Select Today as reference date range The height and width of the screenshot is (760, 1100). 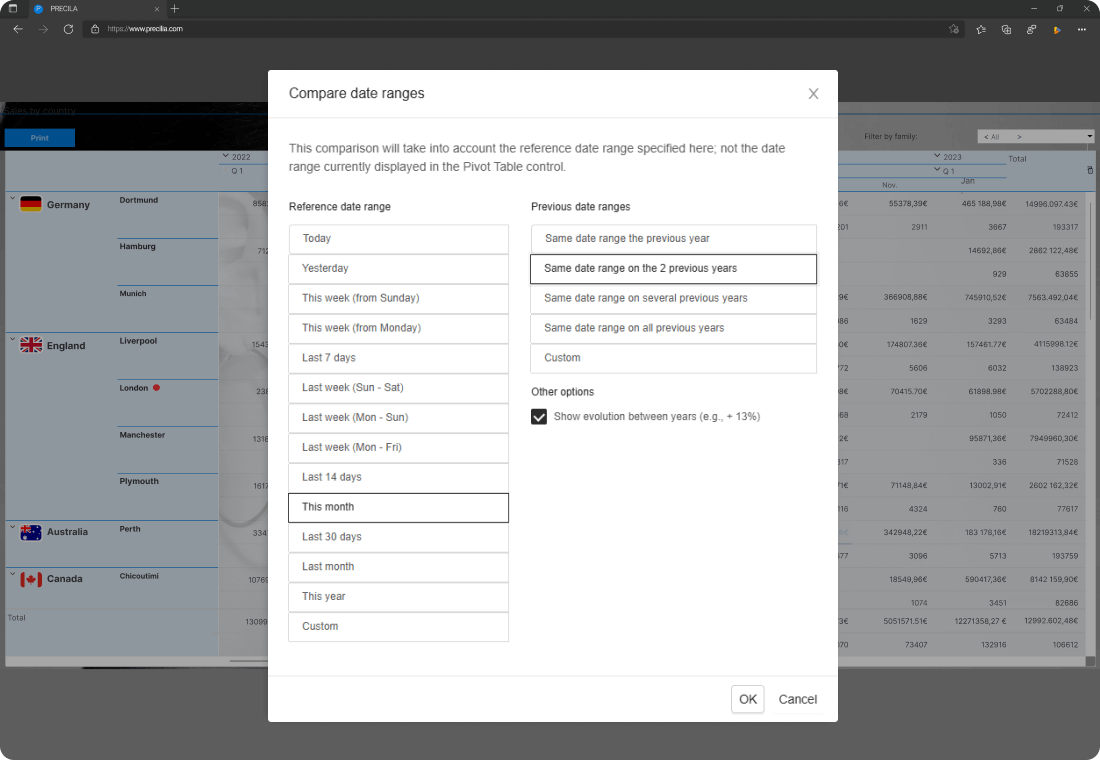coord(398,239)
